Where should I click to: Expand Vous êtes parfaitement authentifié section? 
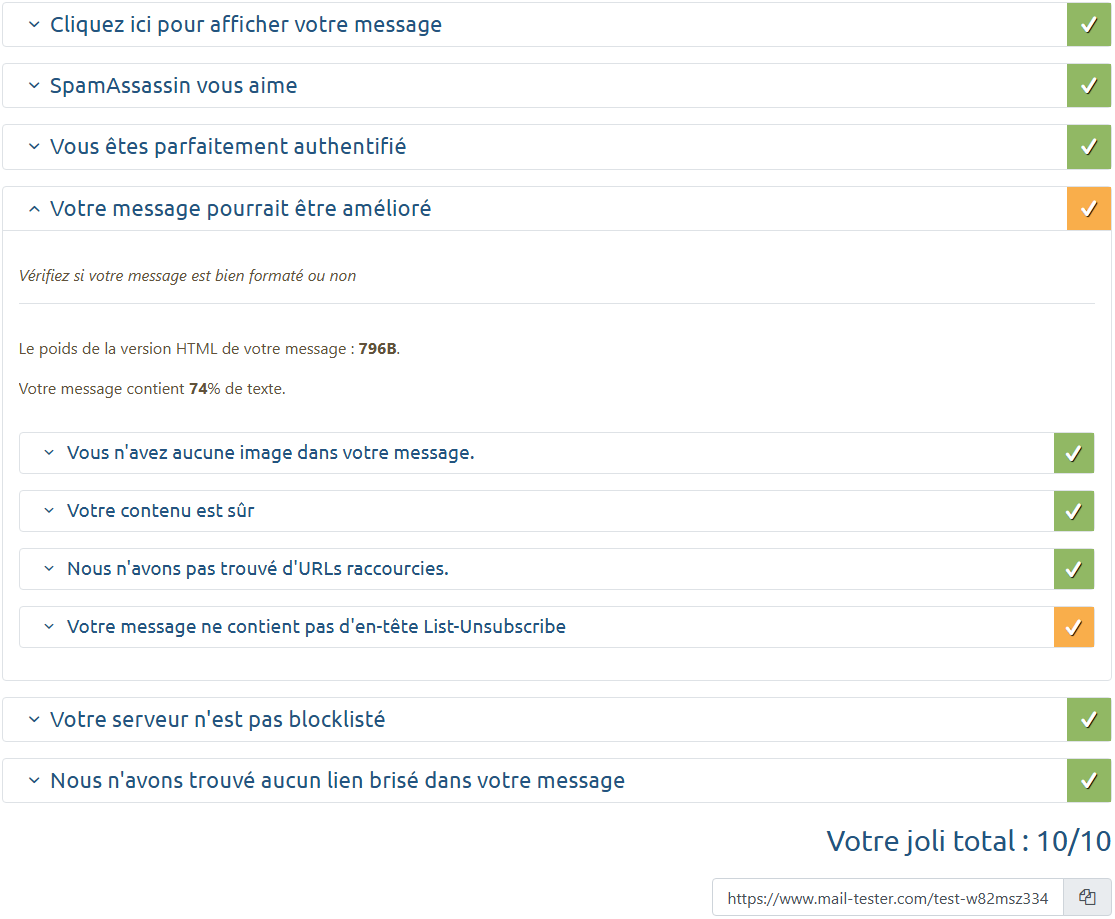[228, 147]
